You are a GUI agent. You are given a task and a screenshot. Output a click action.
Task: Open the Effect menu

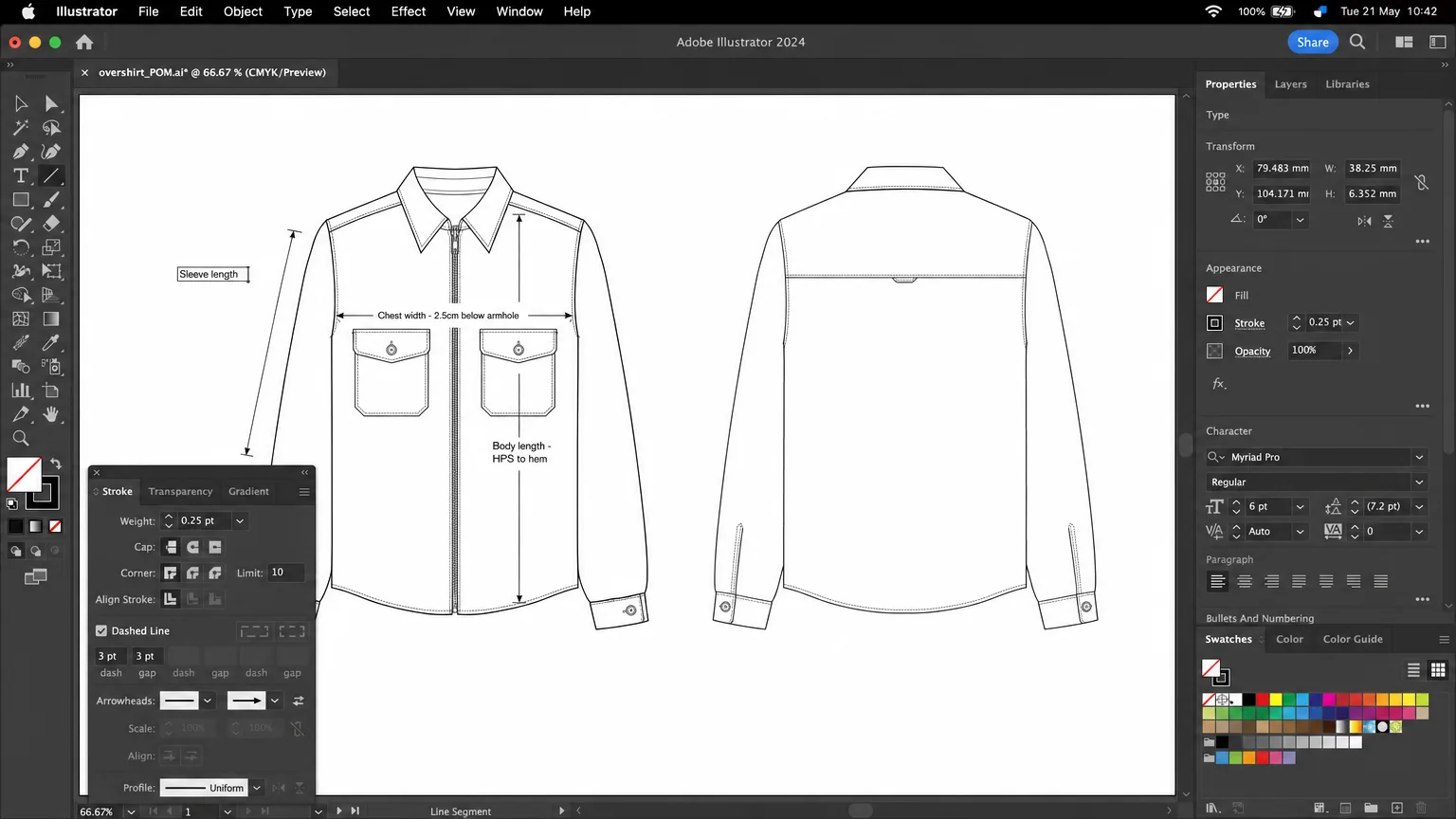tap(409, 11)
